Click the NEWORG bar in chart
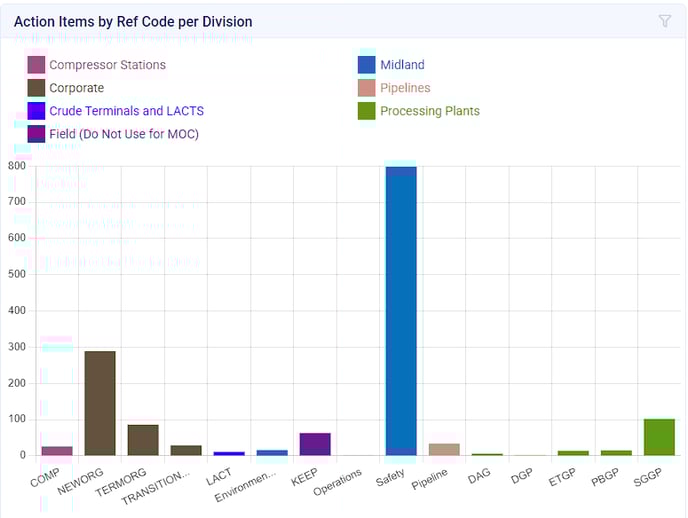 pyautogui.click(x=100, y=403)
